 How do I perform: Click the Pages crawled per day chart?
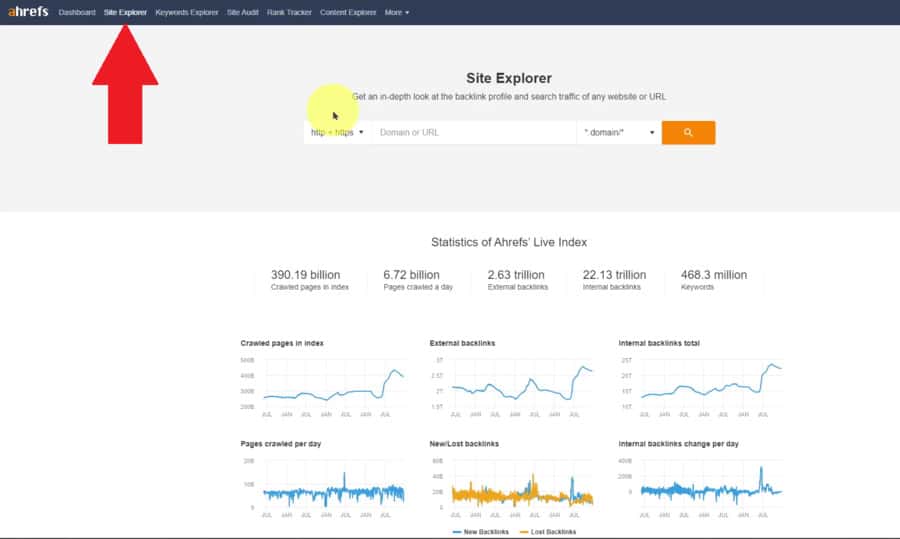coord(323,487)
